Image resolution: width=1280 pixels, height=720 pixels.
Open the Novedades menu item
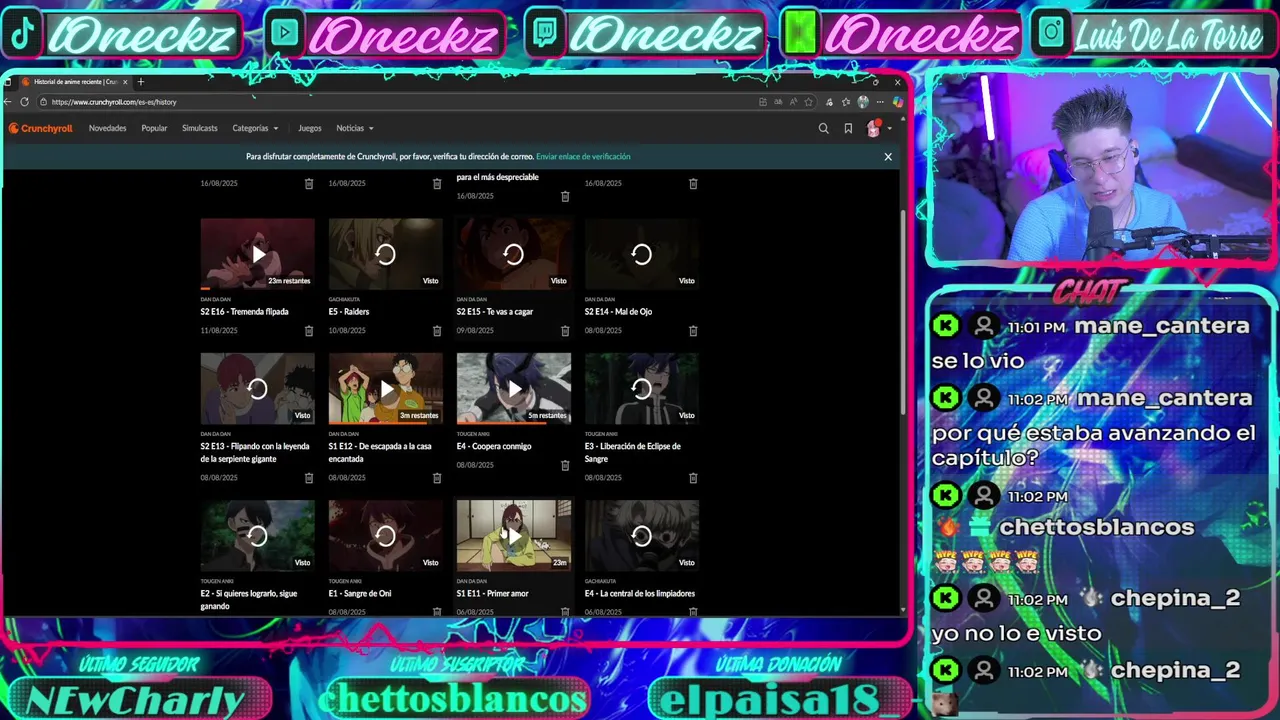[107, 128]
